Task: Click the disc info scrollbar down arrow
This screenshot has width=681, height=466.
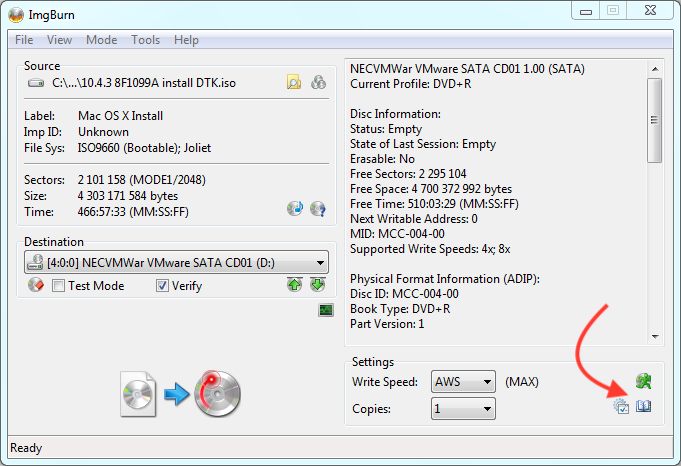Action: coord(655,337)
